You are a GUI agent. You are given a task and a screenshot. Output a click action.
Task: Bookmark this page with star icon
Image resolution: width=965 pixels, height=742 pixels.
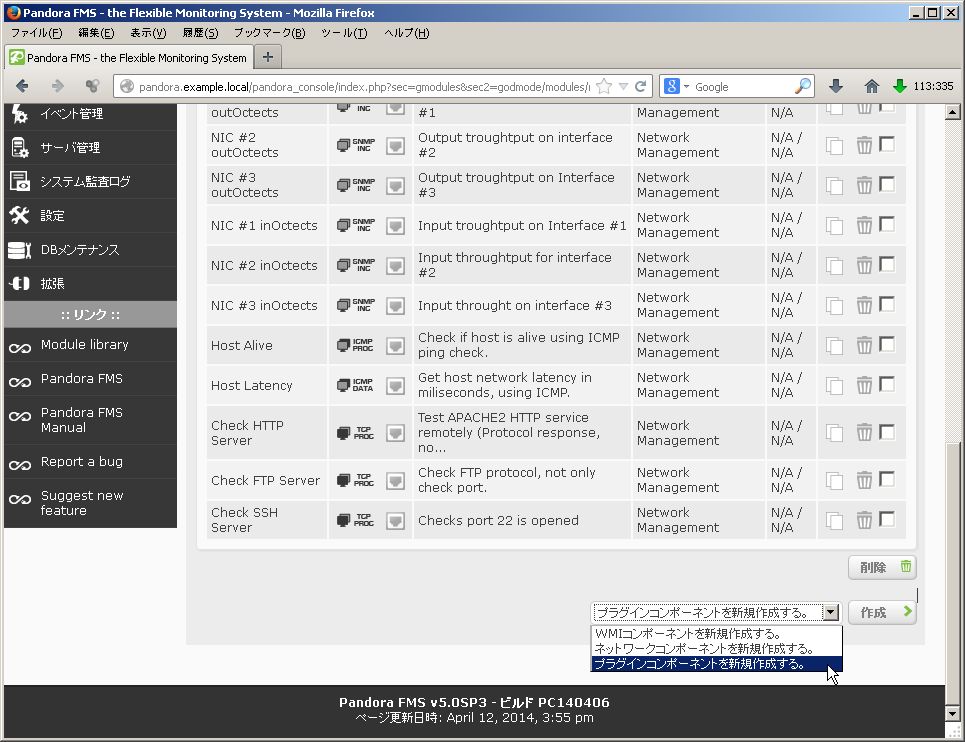coord(604,86)
